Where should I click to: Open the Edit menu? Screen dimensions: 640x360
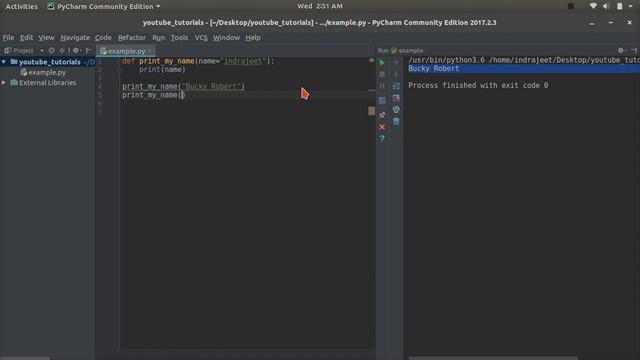click(x=27, y=38)
